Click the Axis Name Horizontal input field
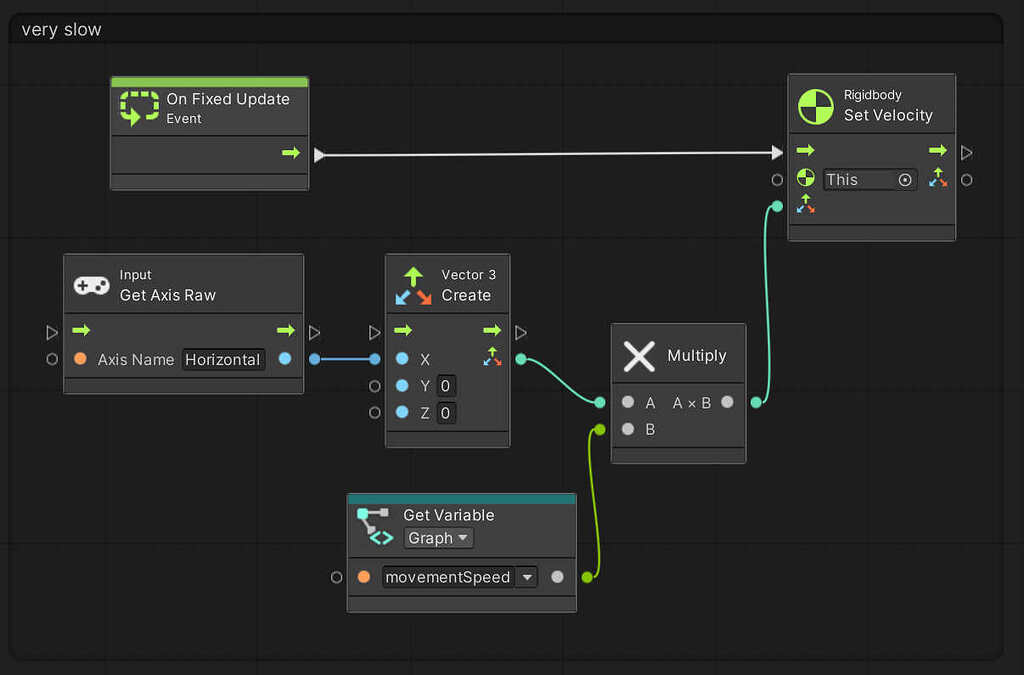1024x675 pixels. click(x=223, y=359)
